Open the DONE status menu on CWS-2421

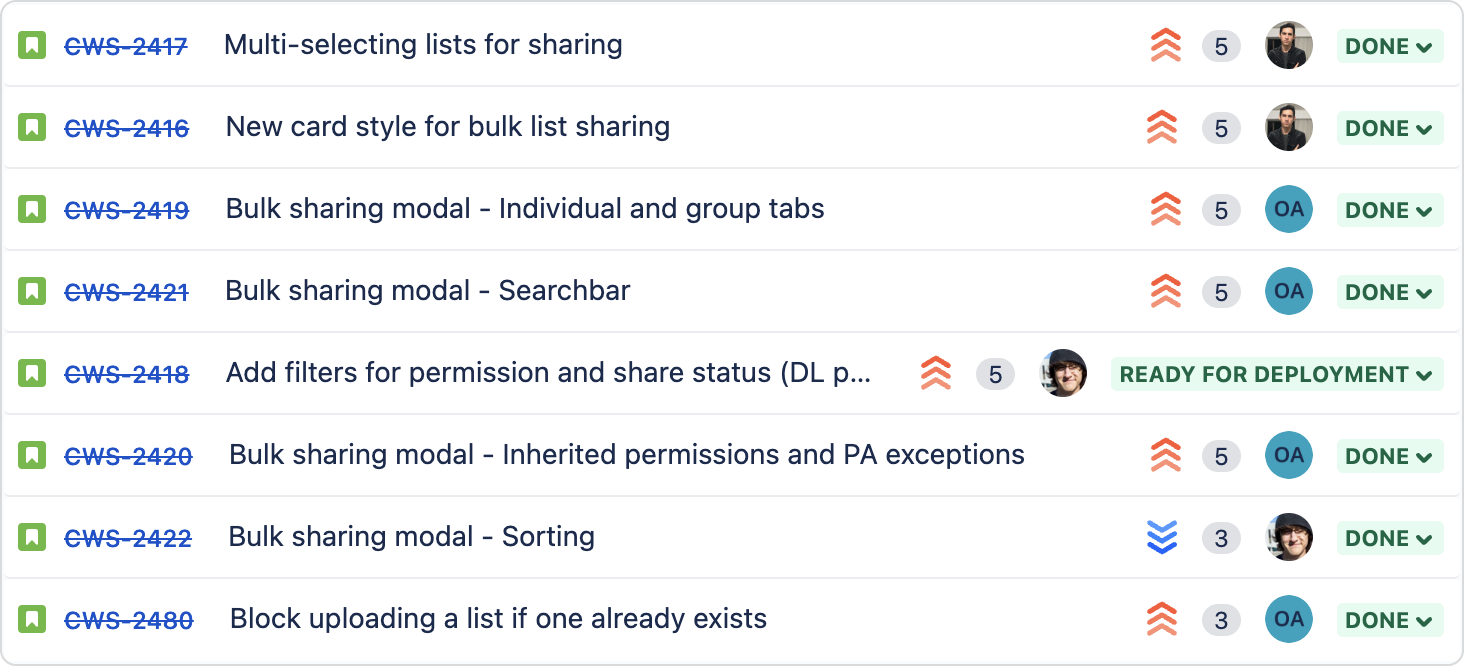[x=1390, y=292]
